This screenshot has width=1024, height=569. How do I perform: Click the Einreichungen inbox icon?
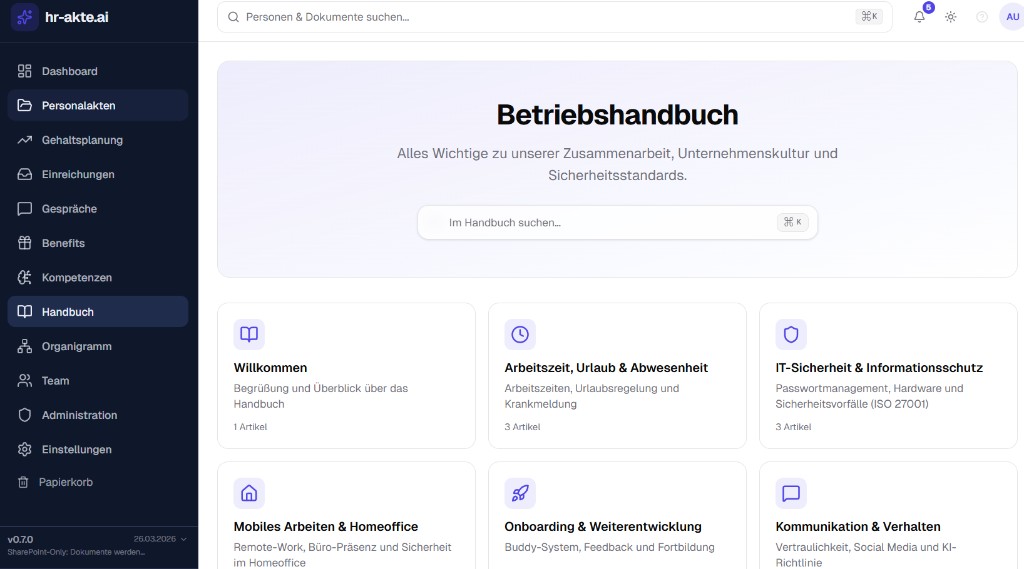[25, 174]
